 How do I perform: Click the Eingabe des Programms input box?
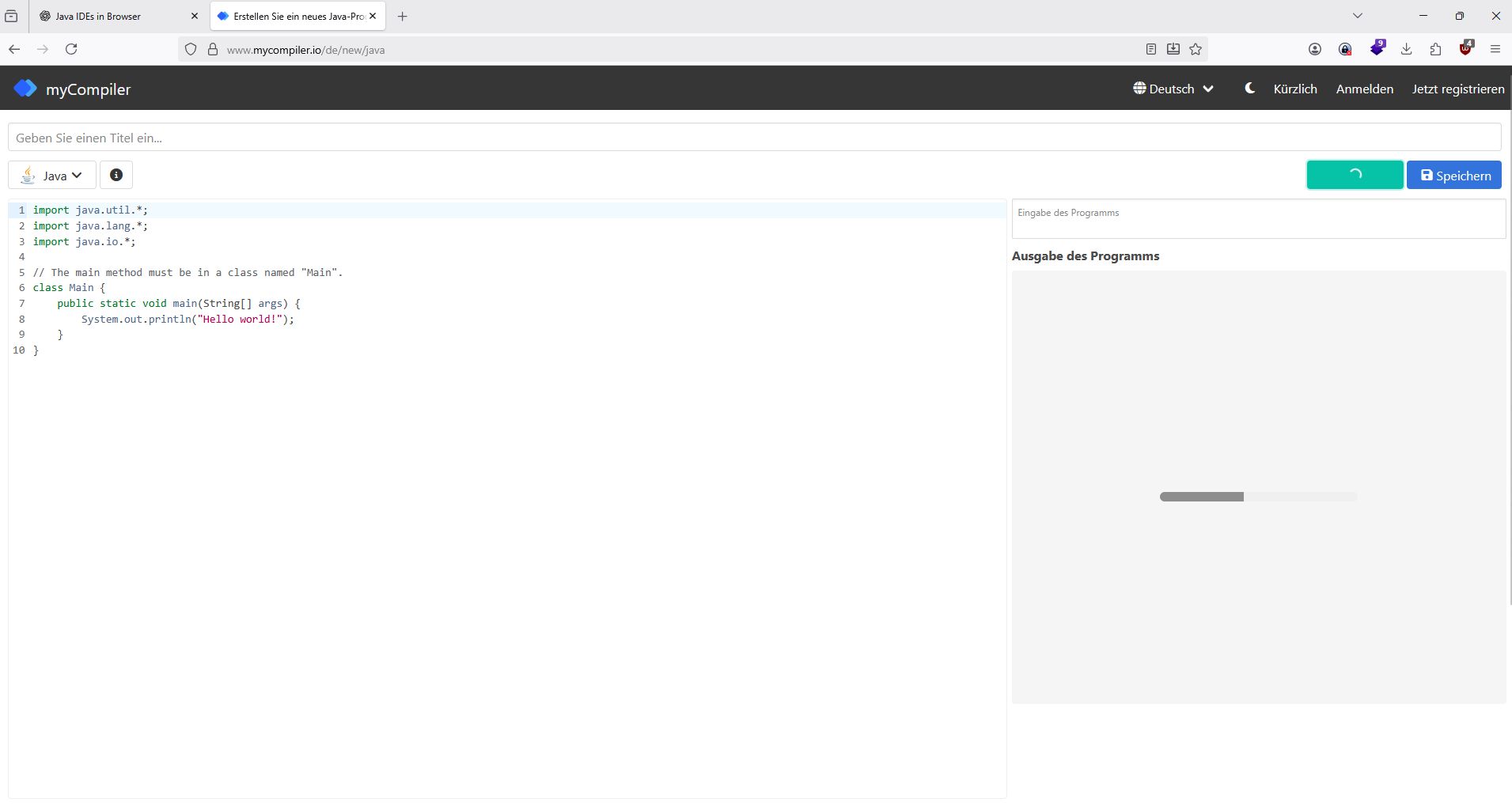(x=1258, y=219)
